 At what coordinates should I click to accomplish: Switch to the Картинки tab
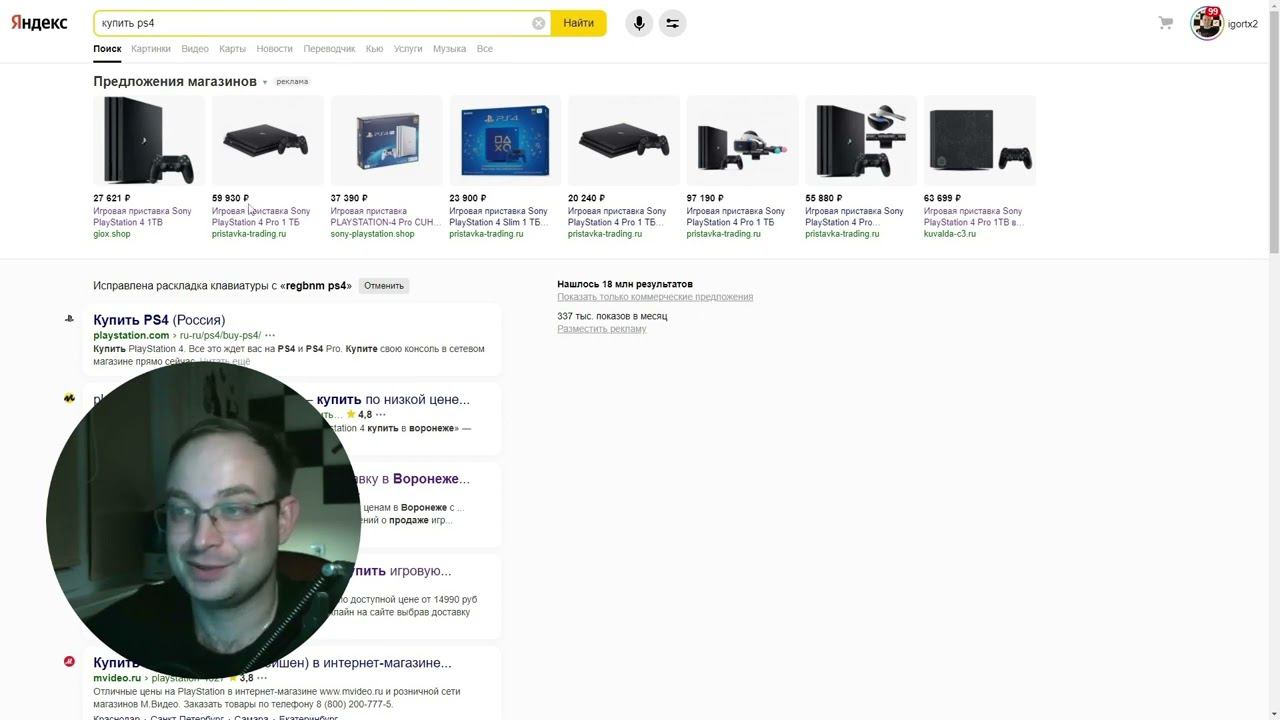[151, 49]
